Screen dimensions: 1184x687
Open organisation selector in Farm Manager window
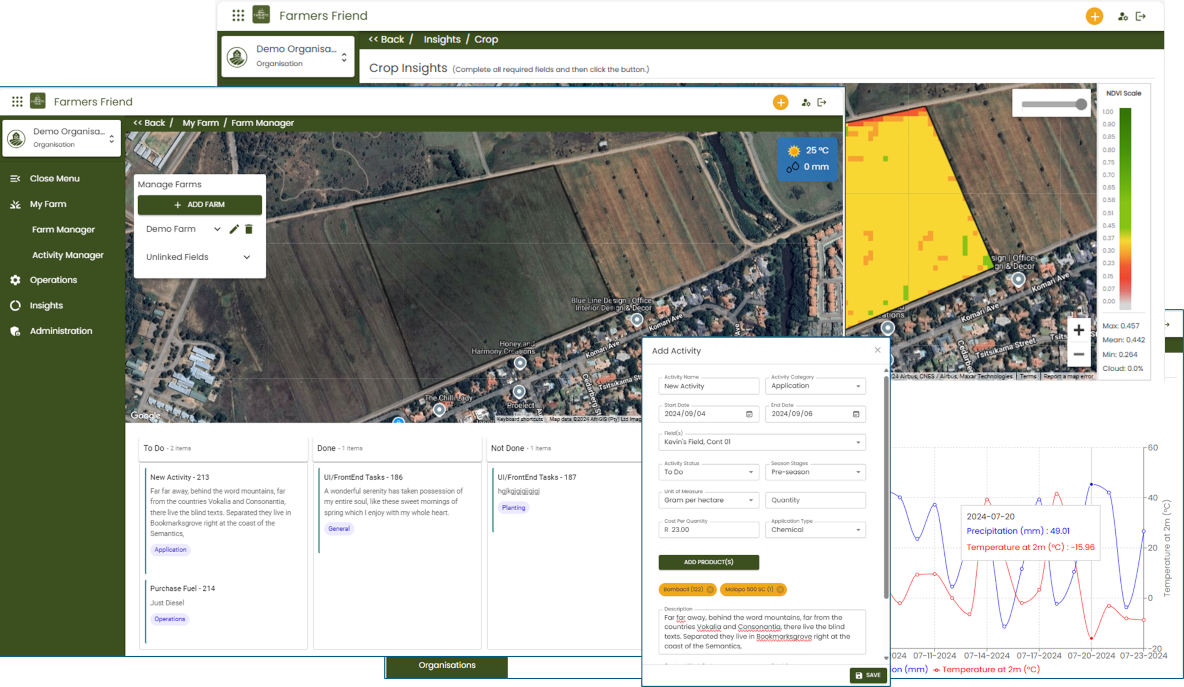(x=61, y=138)
